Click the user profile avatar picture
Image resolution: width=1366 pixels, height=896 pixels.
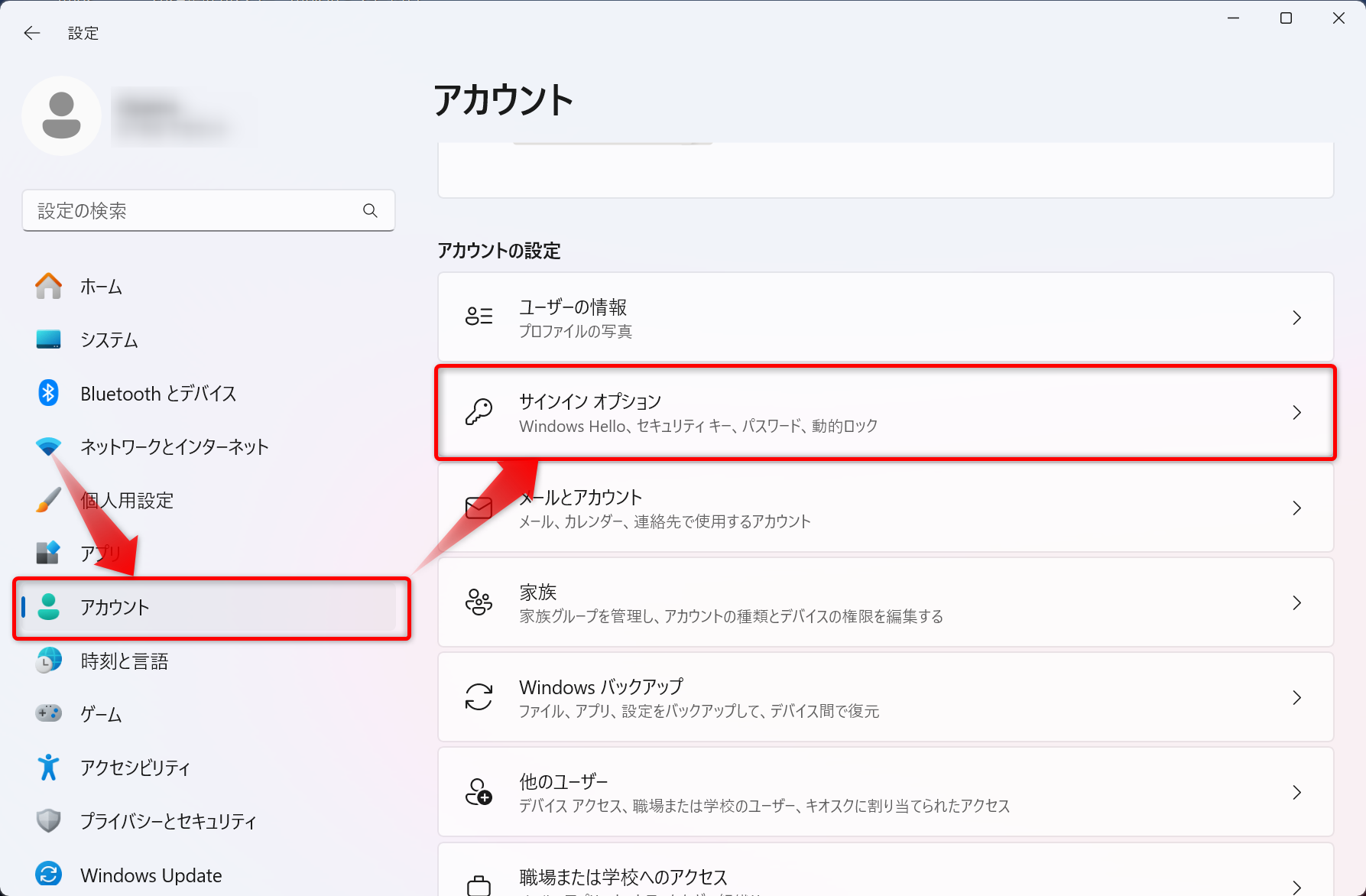[x=62, y=115]
